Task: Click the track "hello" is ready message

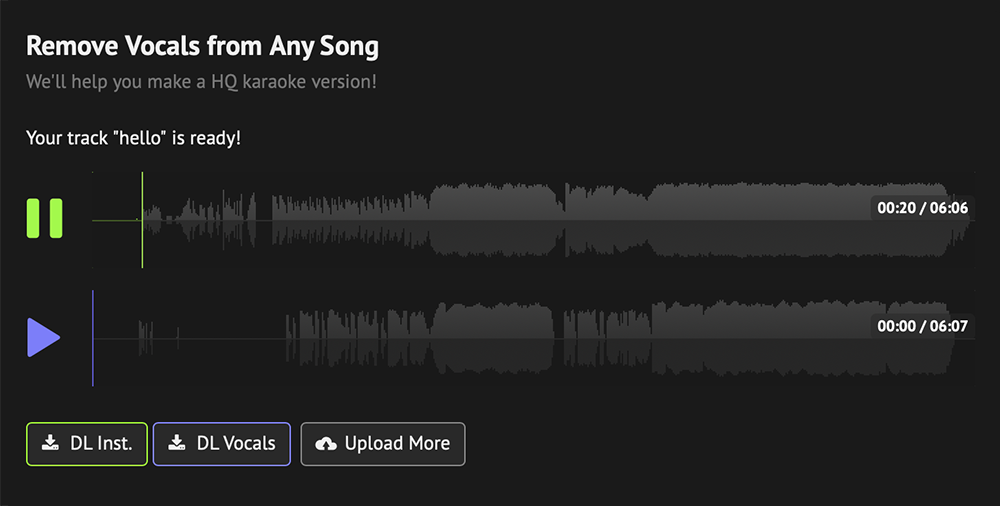Action: coord(133,137)
